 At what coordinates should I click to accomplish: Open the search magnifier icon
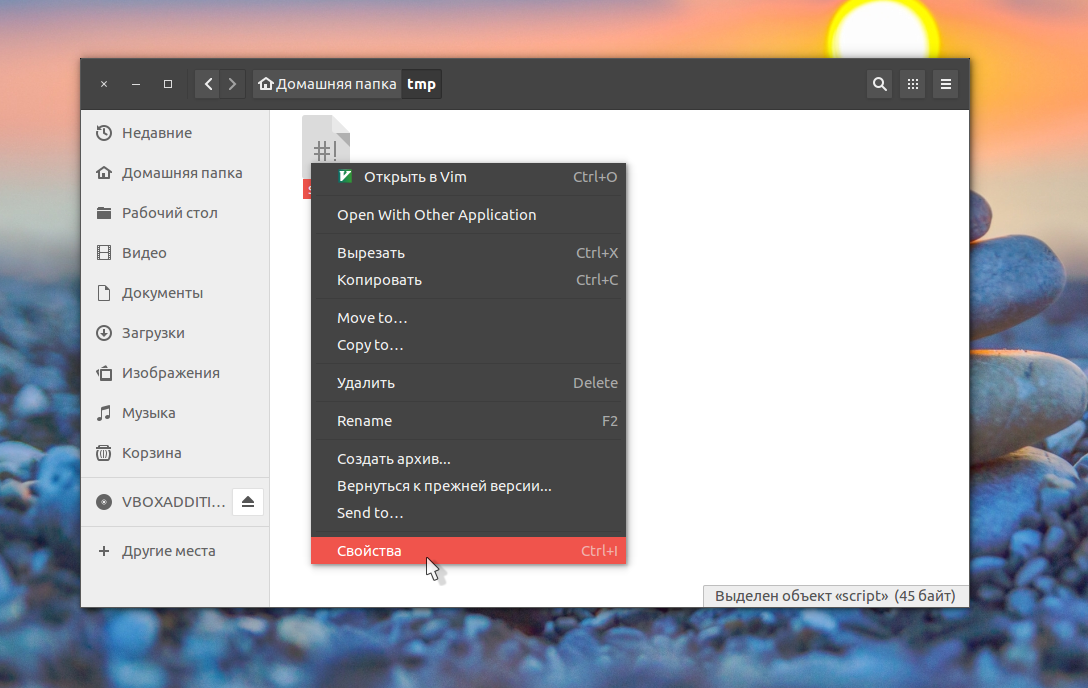click(x=879, y=84)
